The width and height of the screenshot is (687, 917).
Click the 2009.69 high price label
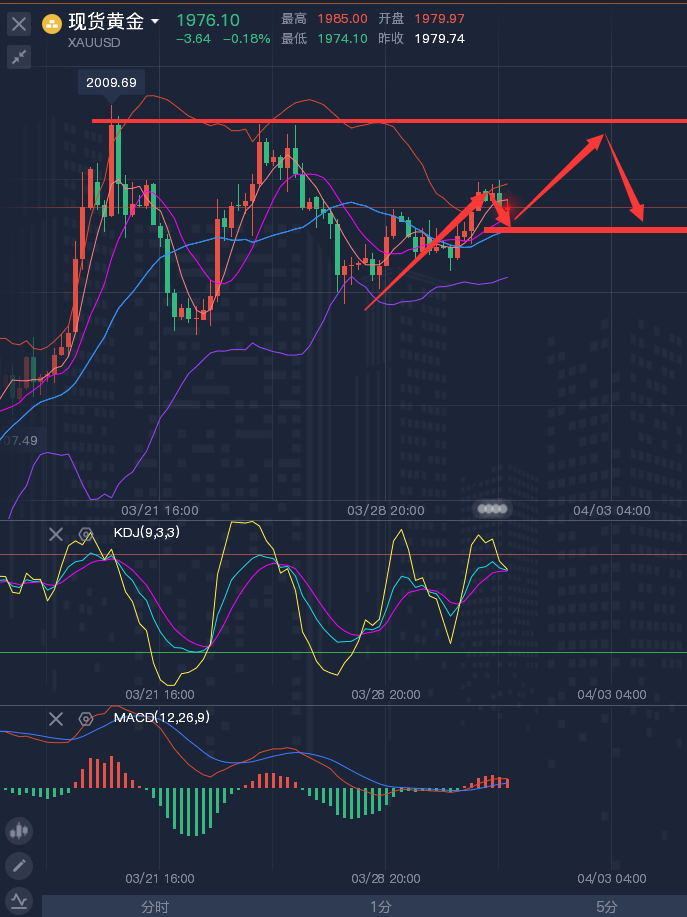[111, 82]
